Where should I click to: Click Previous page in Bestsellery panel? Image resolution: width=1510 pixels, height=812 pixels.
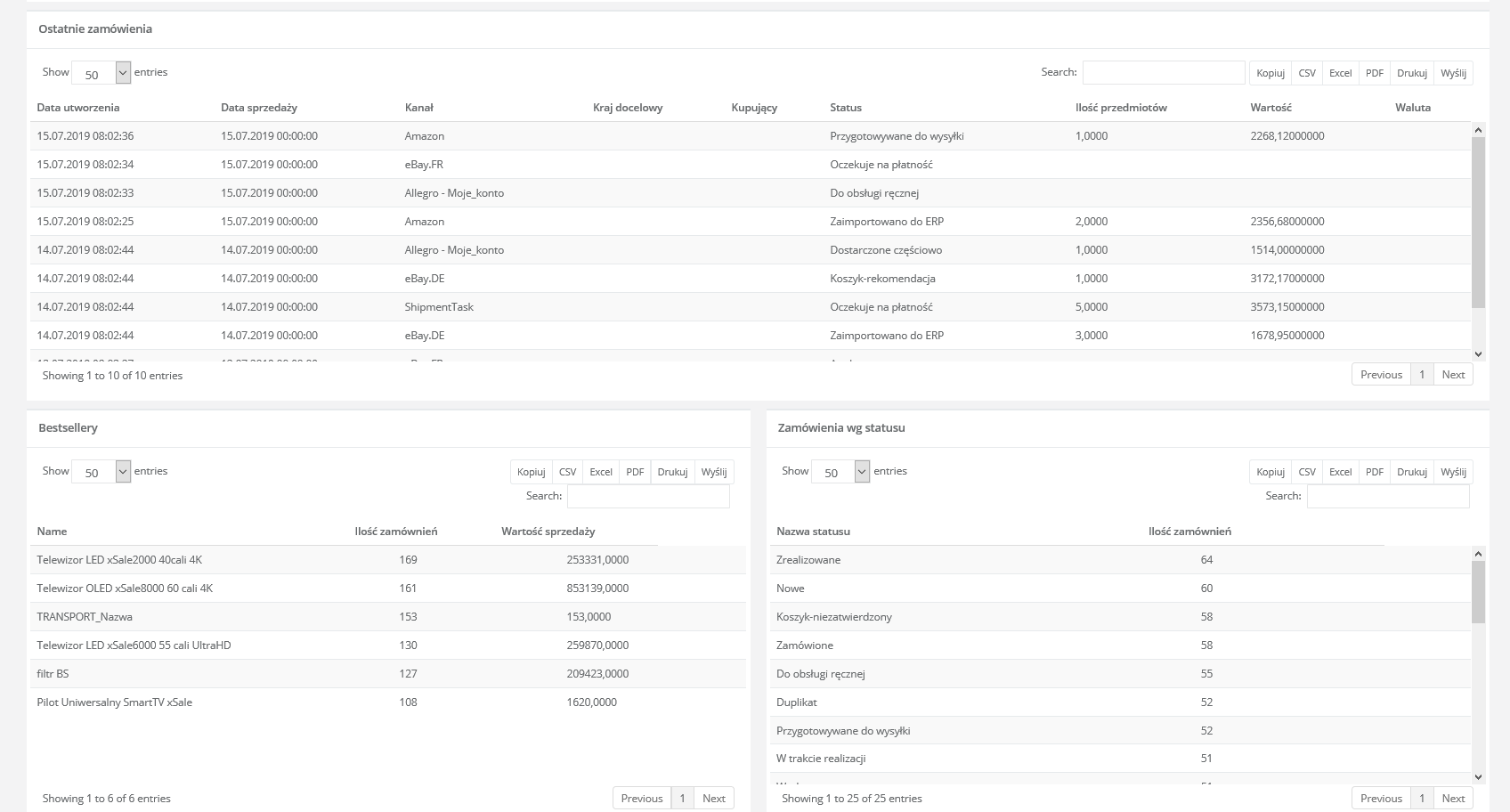click(641, 799)
